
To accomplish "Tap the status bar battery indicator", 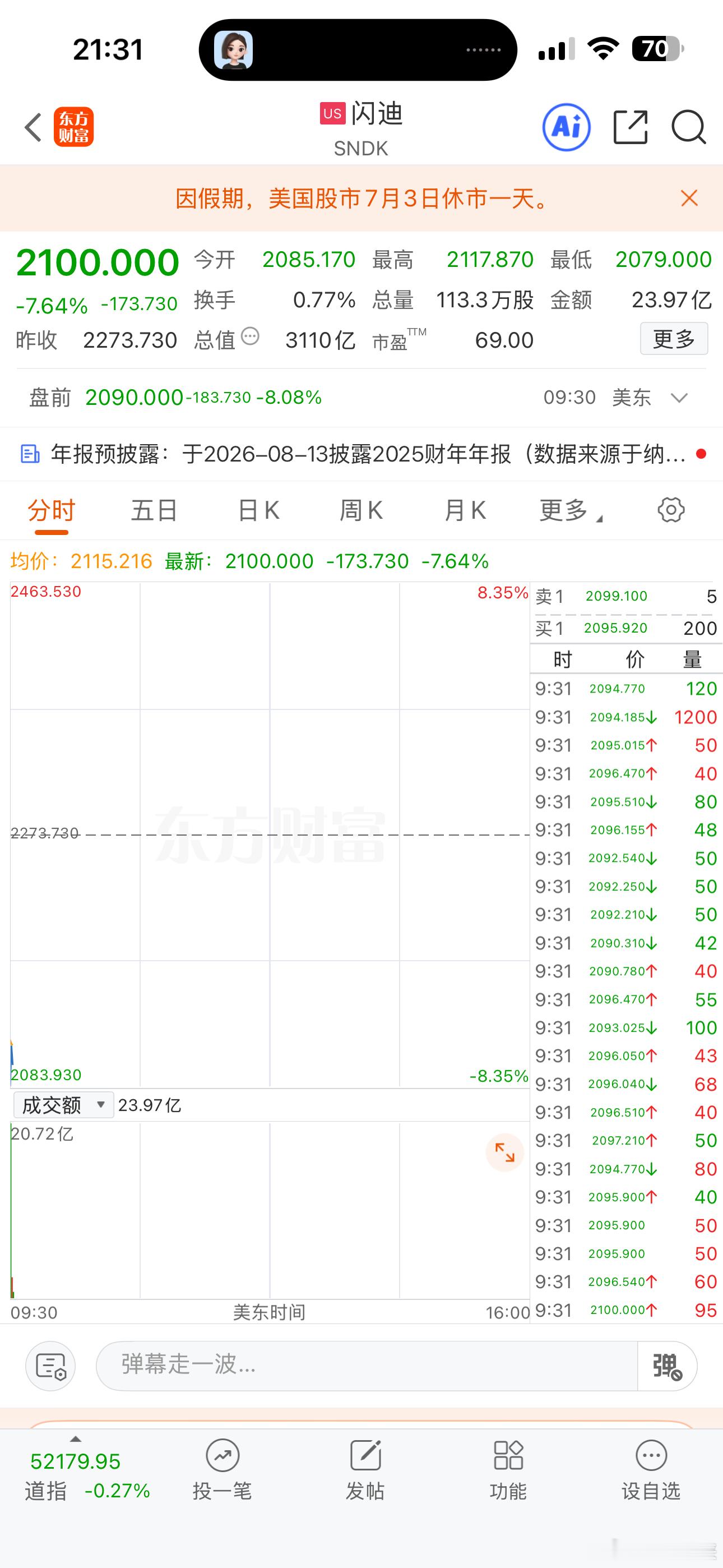I will pyautogui.click(x=657, y=49).
